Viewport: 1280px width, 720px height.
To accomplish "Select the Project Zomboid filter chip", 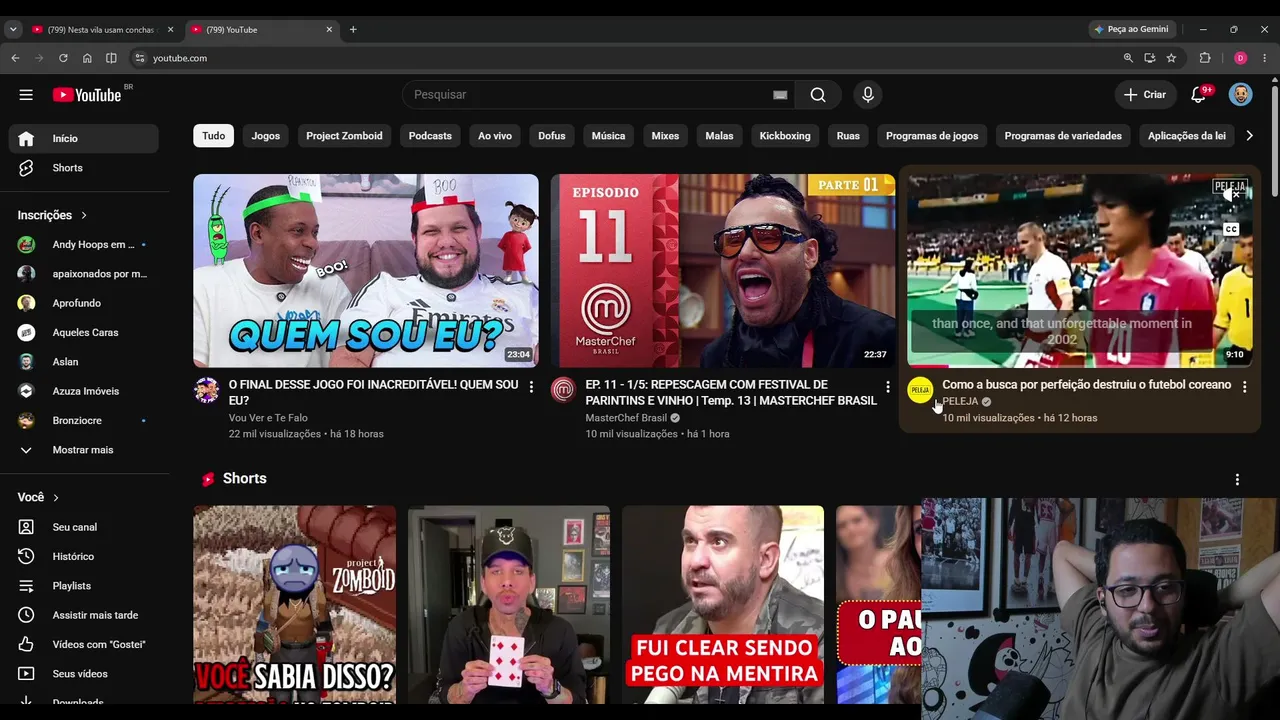I will [344, 136].
